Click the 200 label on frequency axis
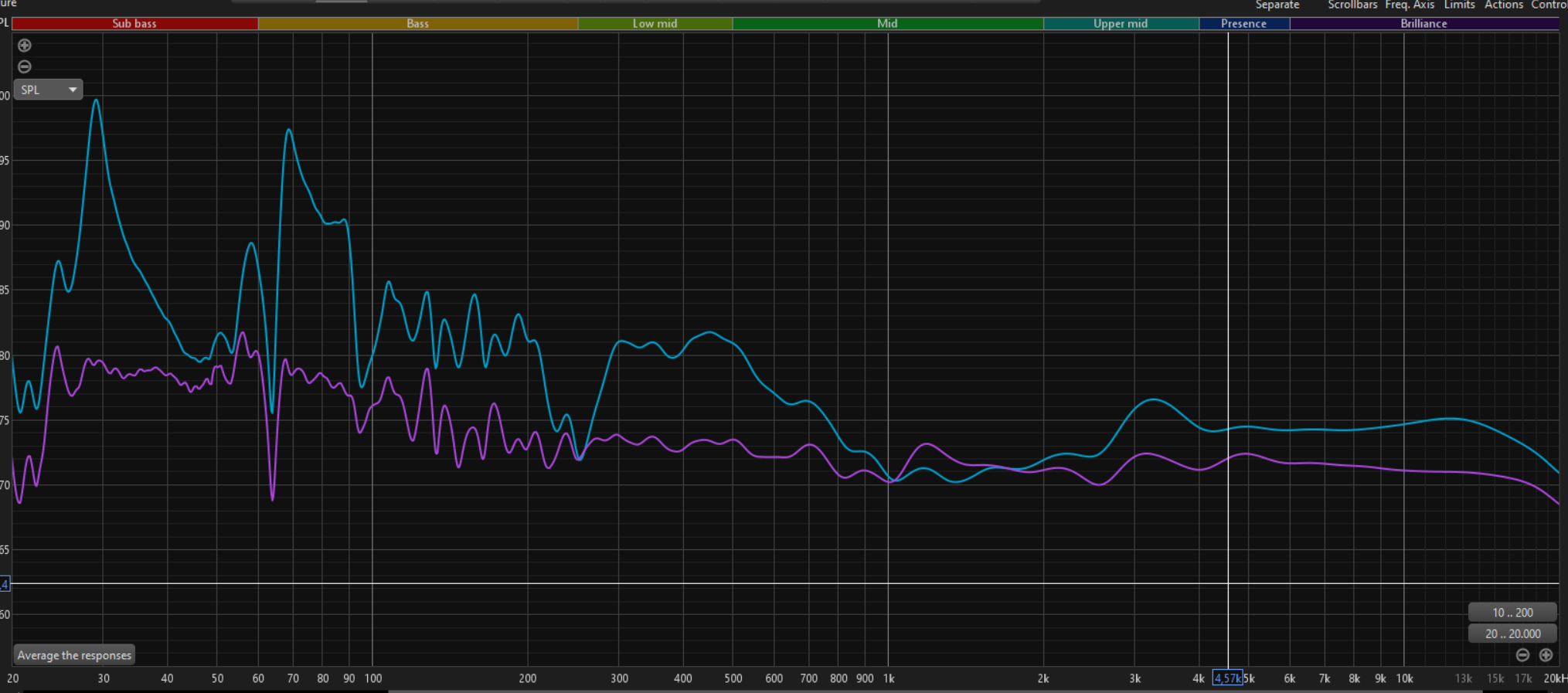 [x=528, y=678]
